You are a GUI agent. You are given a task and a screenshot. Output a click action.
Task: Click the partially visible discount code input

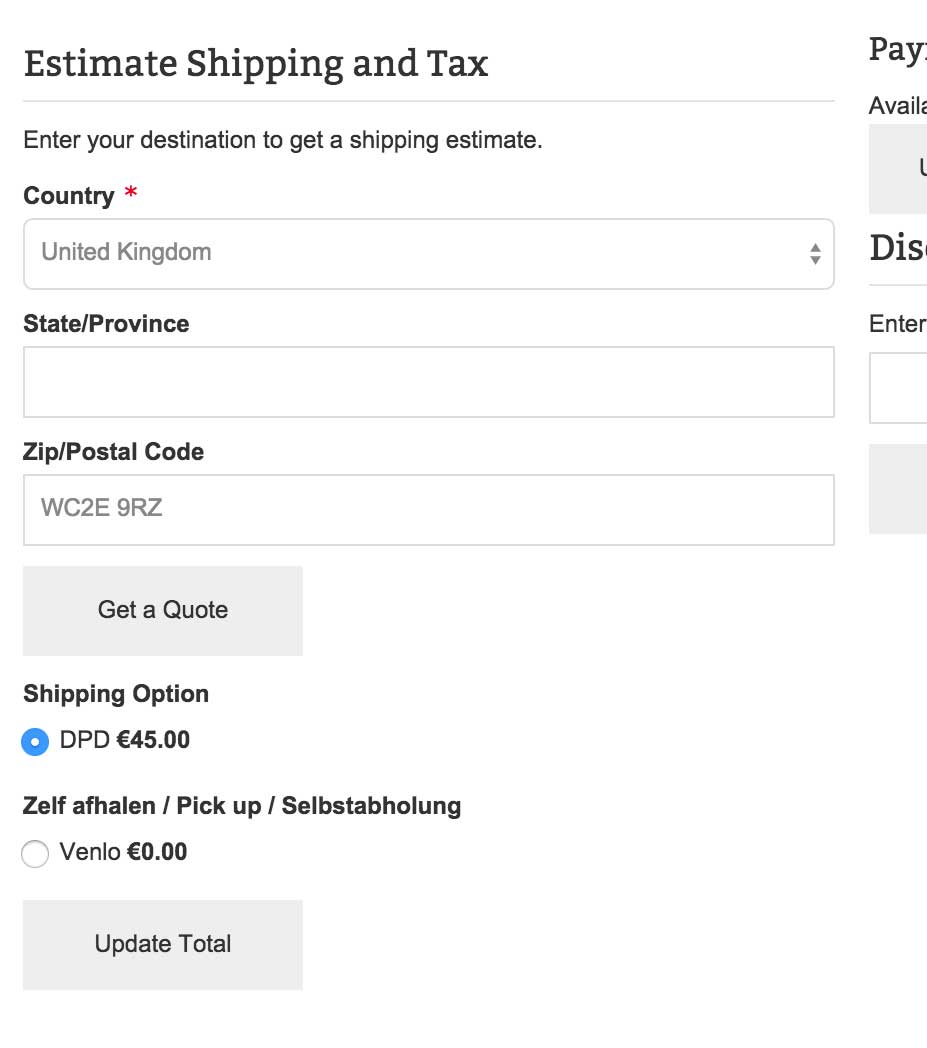[899, 388]
